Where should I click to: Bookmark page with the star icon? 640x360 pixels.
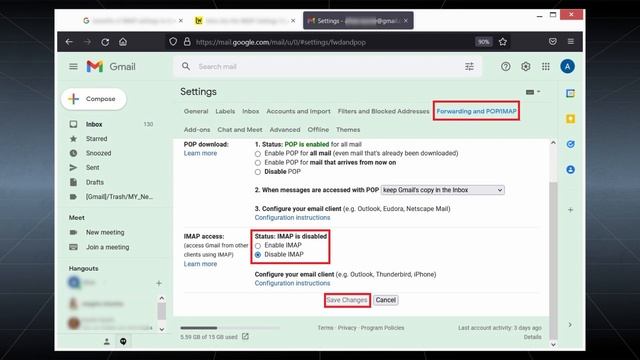(x=503, y=42)
